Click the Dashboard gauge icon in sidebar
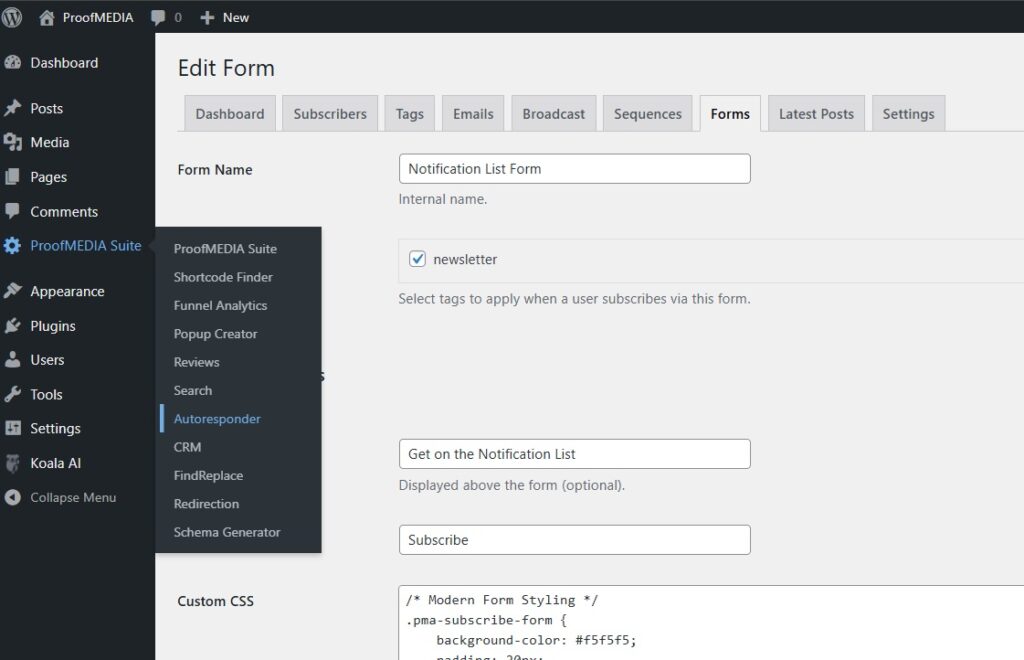Viewport: 1024px width, 660px height. click(13, 63)
